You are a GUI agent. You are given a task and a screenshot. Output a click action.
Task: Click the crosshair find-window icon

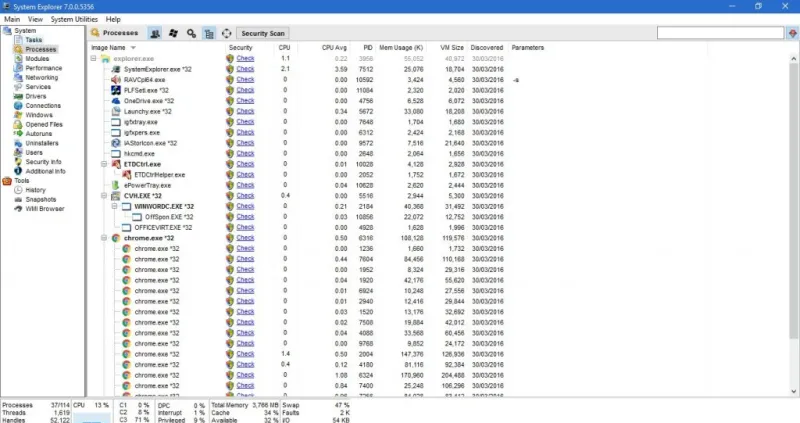[226, 33]
